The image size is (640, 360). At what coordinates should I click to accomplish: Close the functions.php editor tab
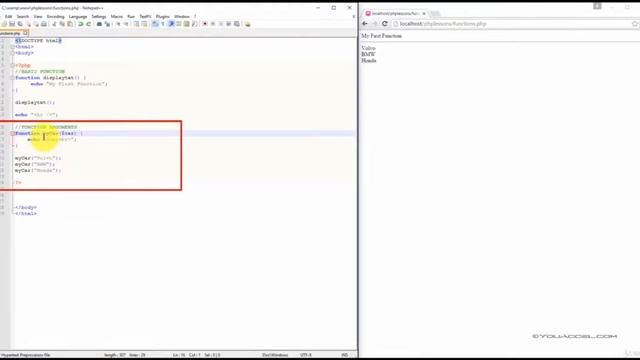point(26,33)
